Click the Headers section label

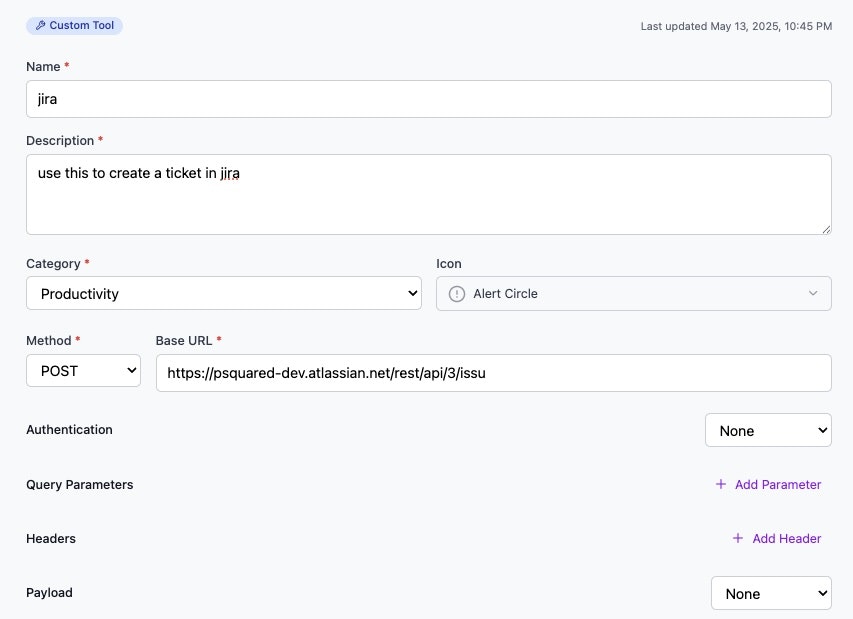(x=51, y=539)
